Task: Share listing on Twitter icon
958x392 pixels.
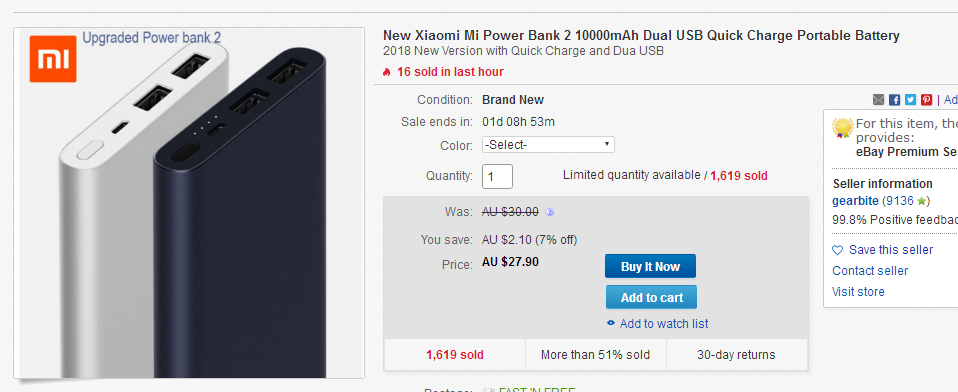Action: point(910,100)
